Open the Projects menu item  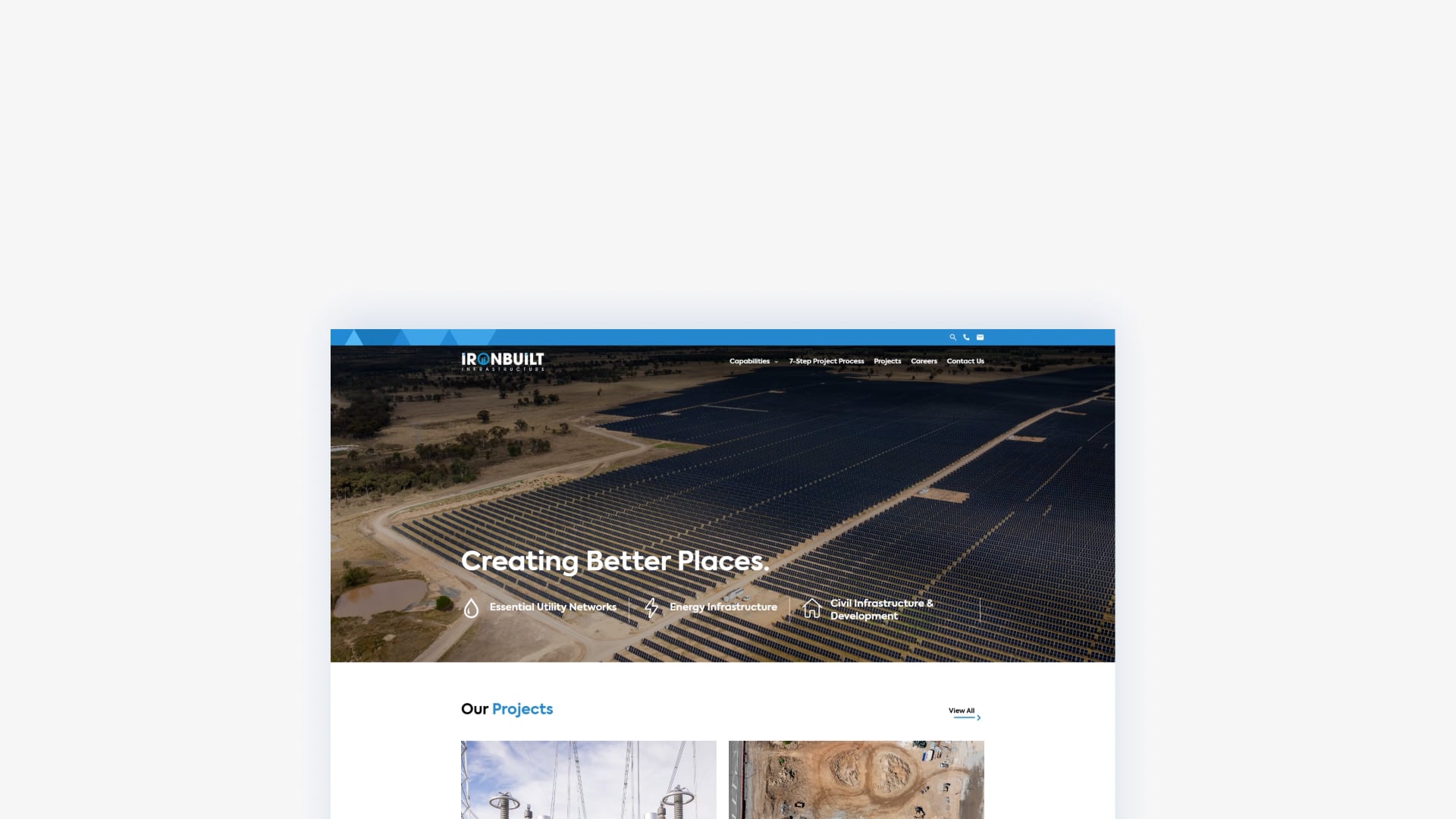(887, 361)
